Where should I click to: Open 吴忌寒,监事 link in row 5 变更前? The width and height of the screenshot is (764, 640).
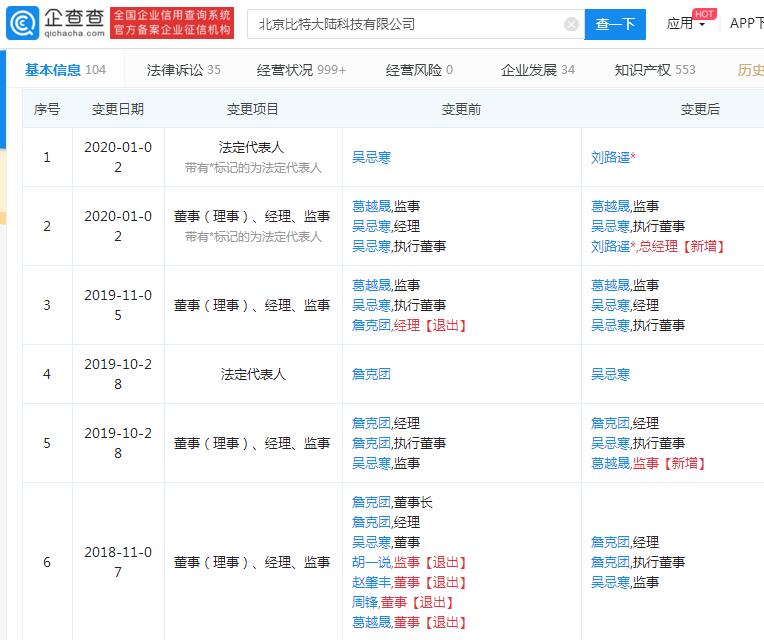[386, 463]
